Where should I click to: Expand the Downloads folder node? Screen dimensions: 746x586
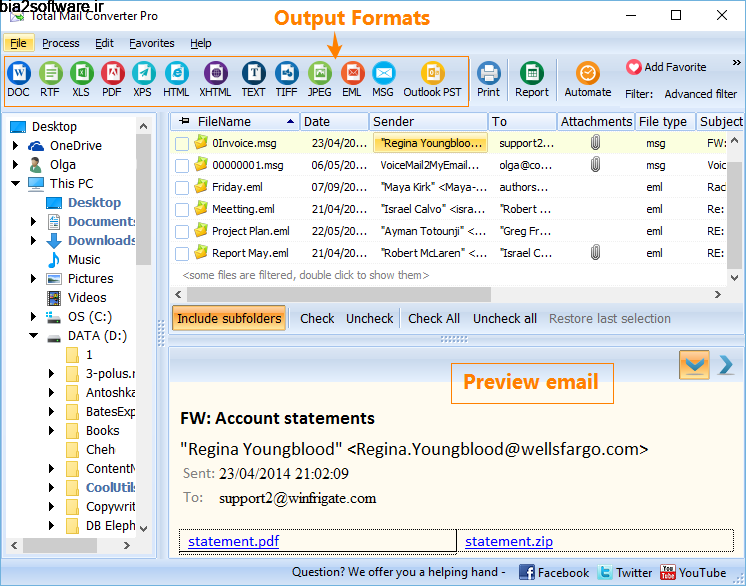[x=33, y=240]
